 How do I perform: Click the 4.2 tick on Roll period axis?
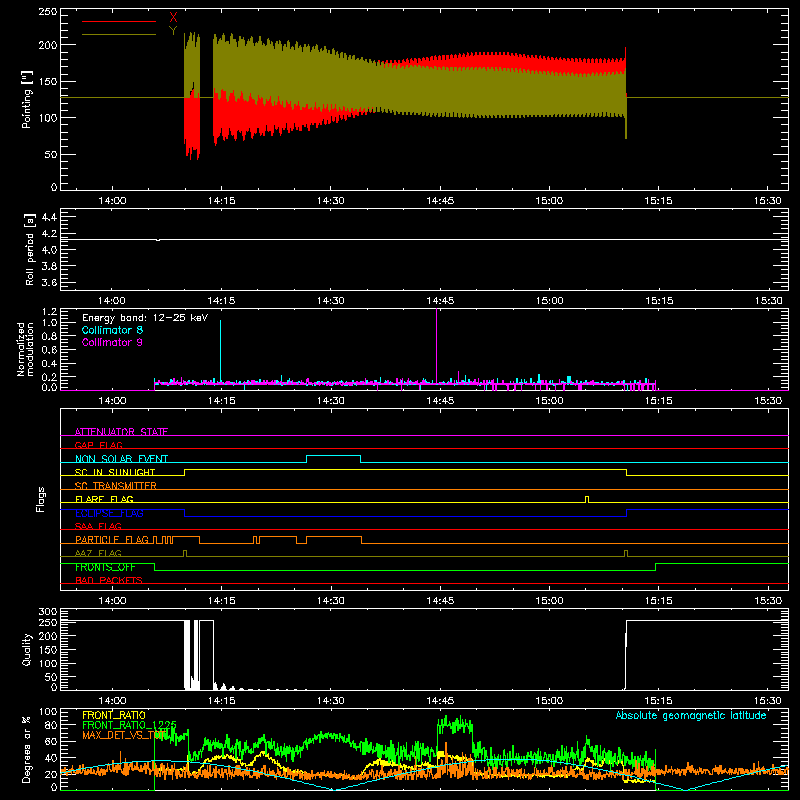(49, 234)
